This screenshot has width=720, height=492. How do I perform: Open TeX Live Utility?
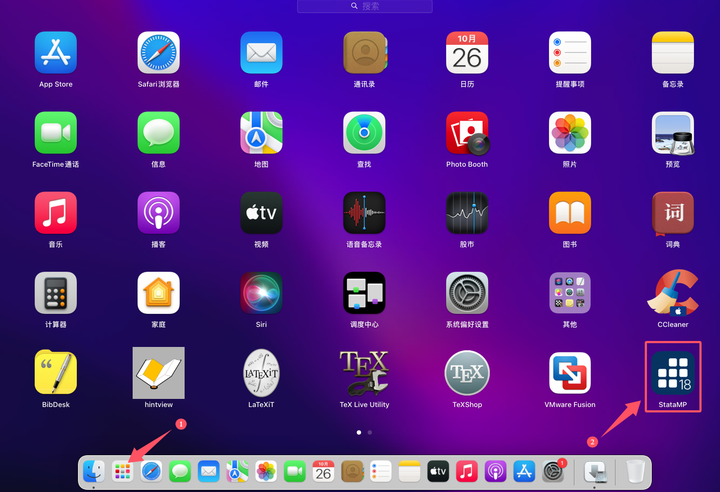(x=364, y=373)
